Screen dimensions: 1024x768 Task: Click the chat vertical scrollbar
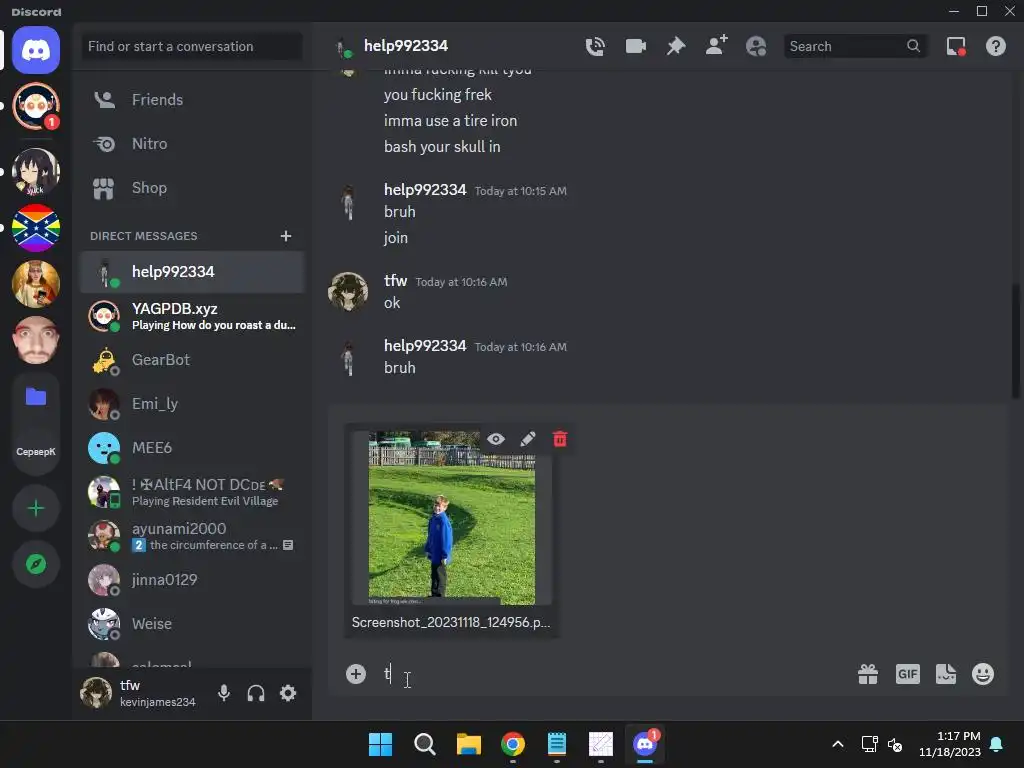tap(1016, 340)
